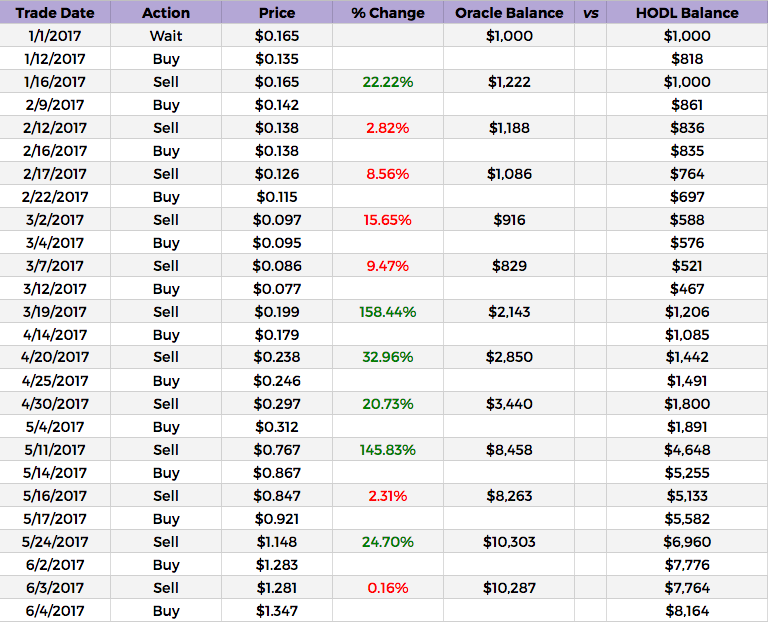This screenshot has height=622, width=768.
Task: Click the $0.115 price cell
Action: [277, 197]
